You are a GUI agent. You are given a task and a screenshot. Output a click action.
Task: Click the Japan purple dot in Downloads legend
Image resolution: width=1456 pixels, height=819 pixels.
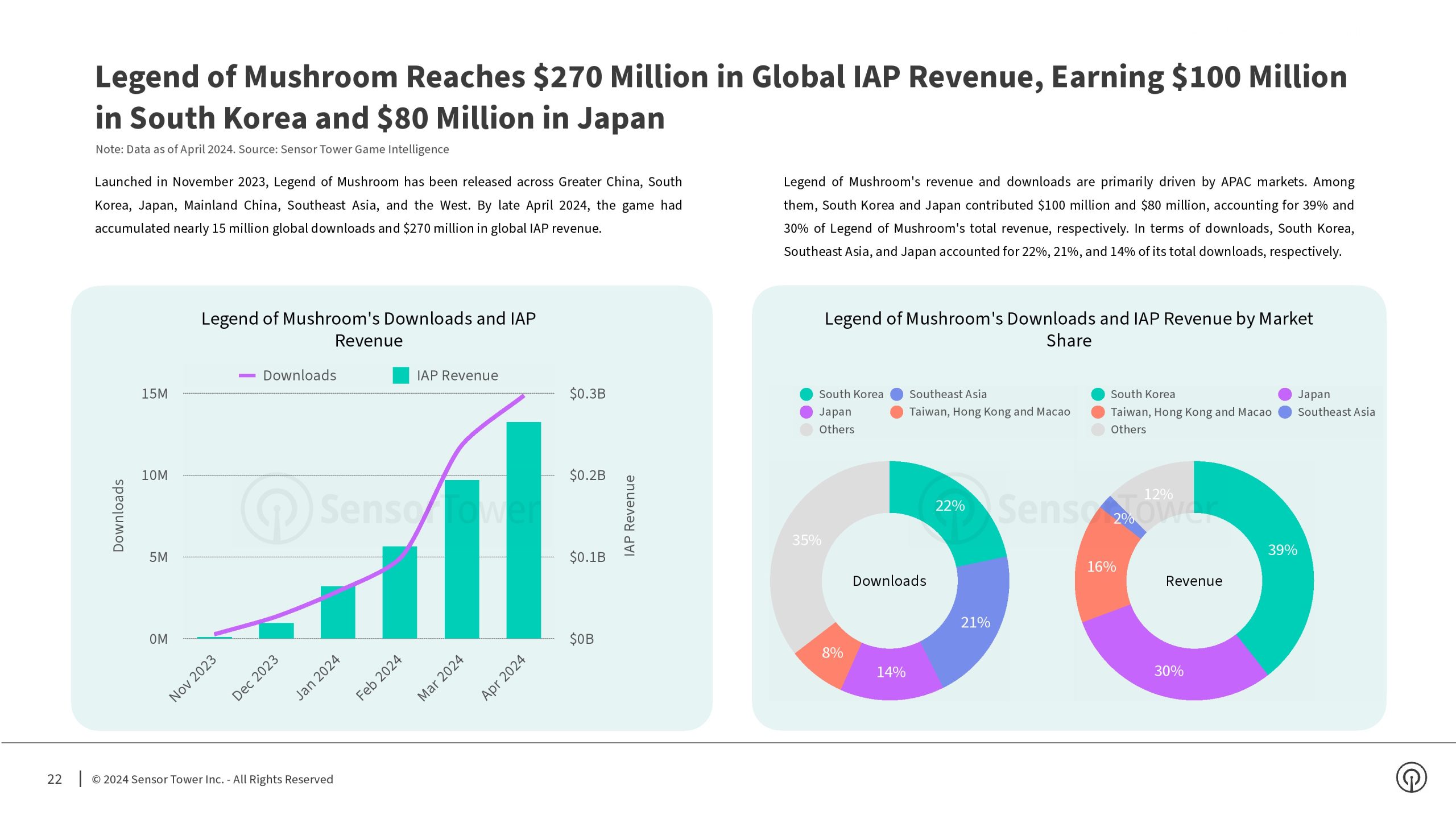(x=806, y=412)
